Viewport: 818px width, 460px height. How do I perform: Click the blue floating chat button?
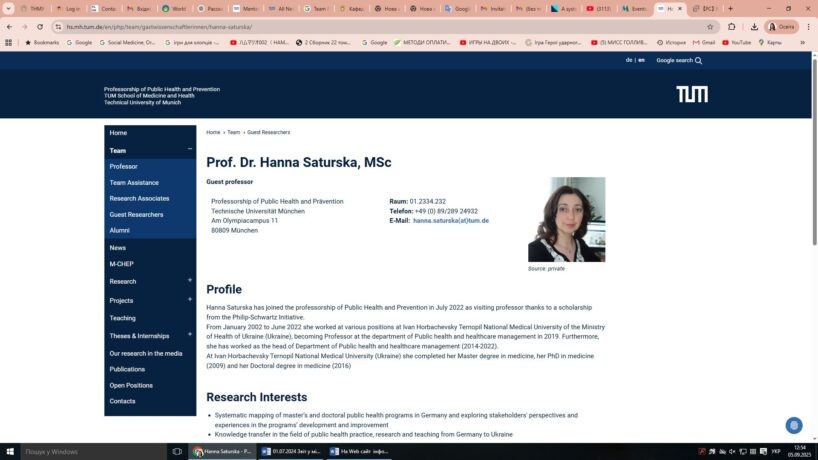pos(793,425)
